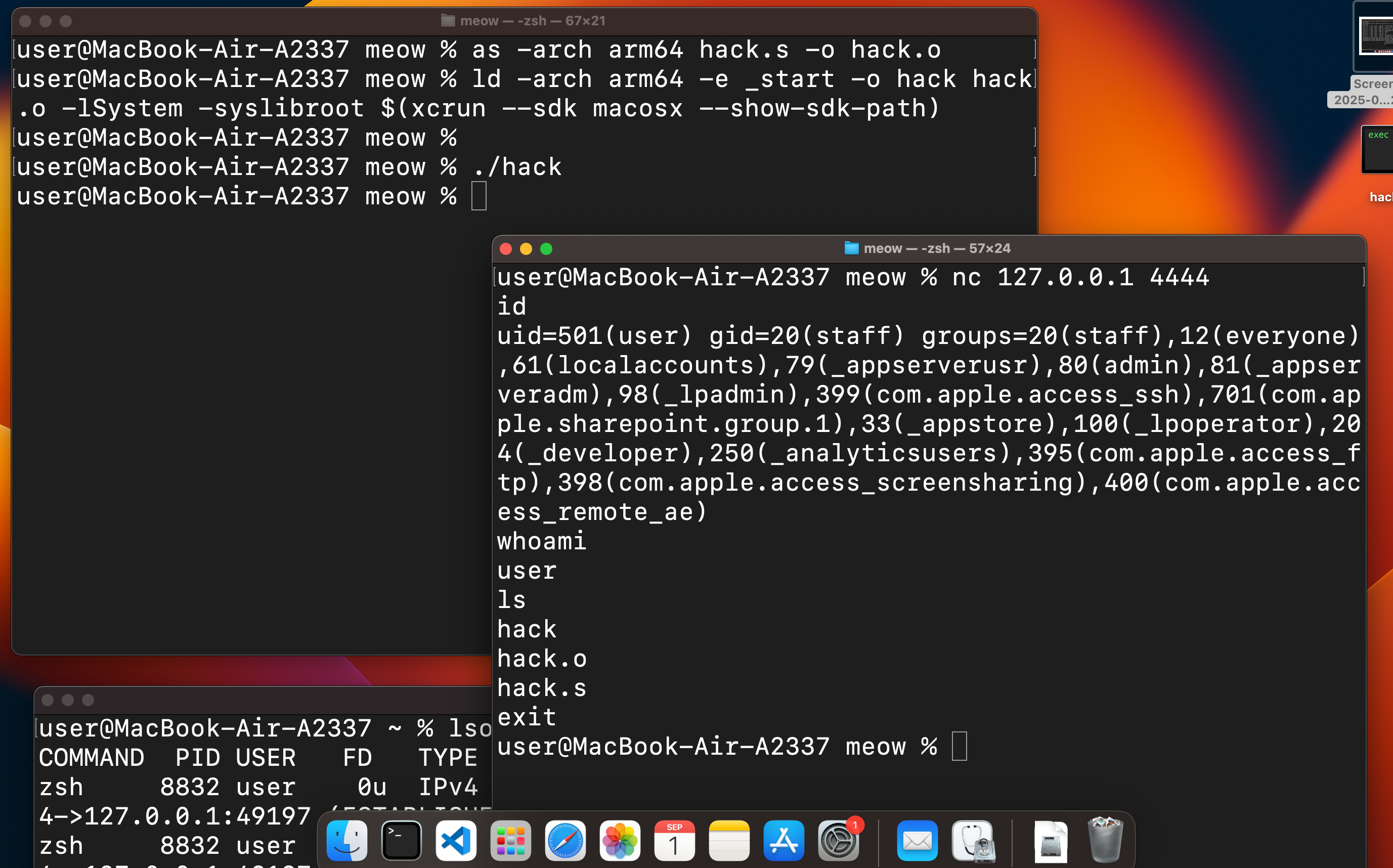Click the 'uid=501(user)' output text
The width and height of the screenshot is (1393, 868).
coord(595,336)
